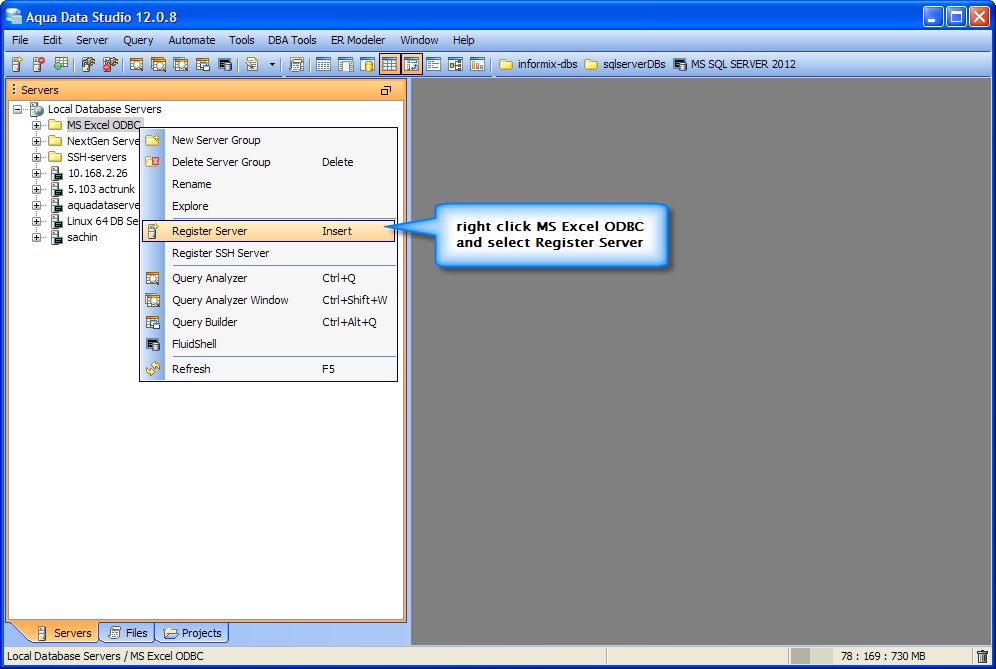This screenshot has width=996, height=669.
Task: Open the Server menu
Action: click(92, 40)
